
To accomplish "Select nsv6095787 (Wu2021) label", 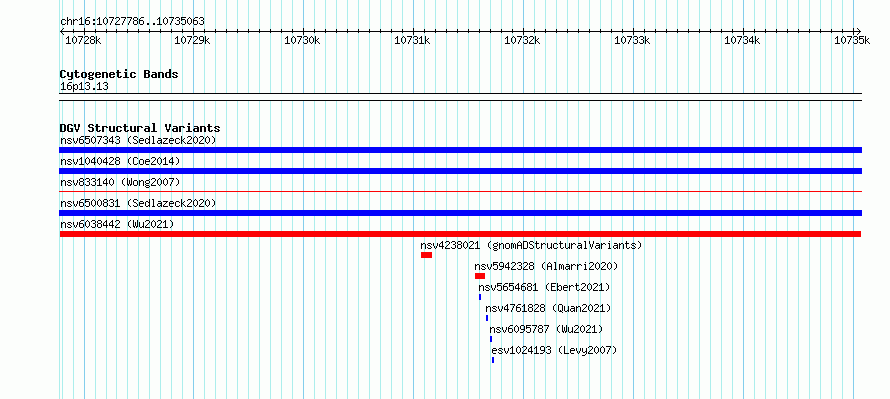I will (546, 329).
